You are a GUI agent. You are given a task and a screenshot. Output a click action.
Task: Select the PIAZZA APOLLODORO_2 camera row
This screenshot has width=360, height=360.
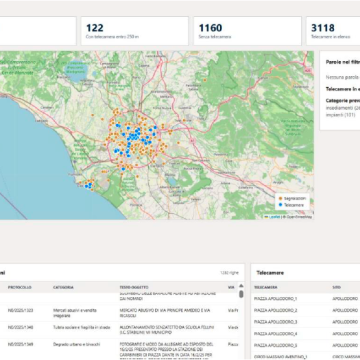coord(305,310)
